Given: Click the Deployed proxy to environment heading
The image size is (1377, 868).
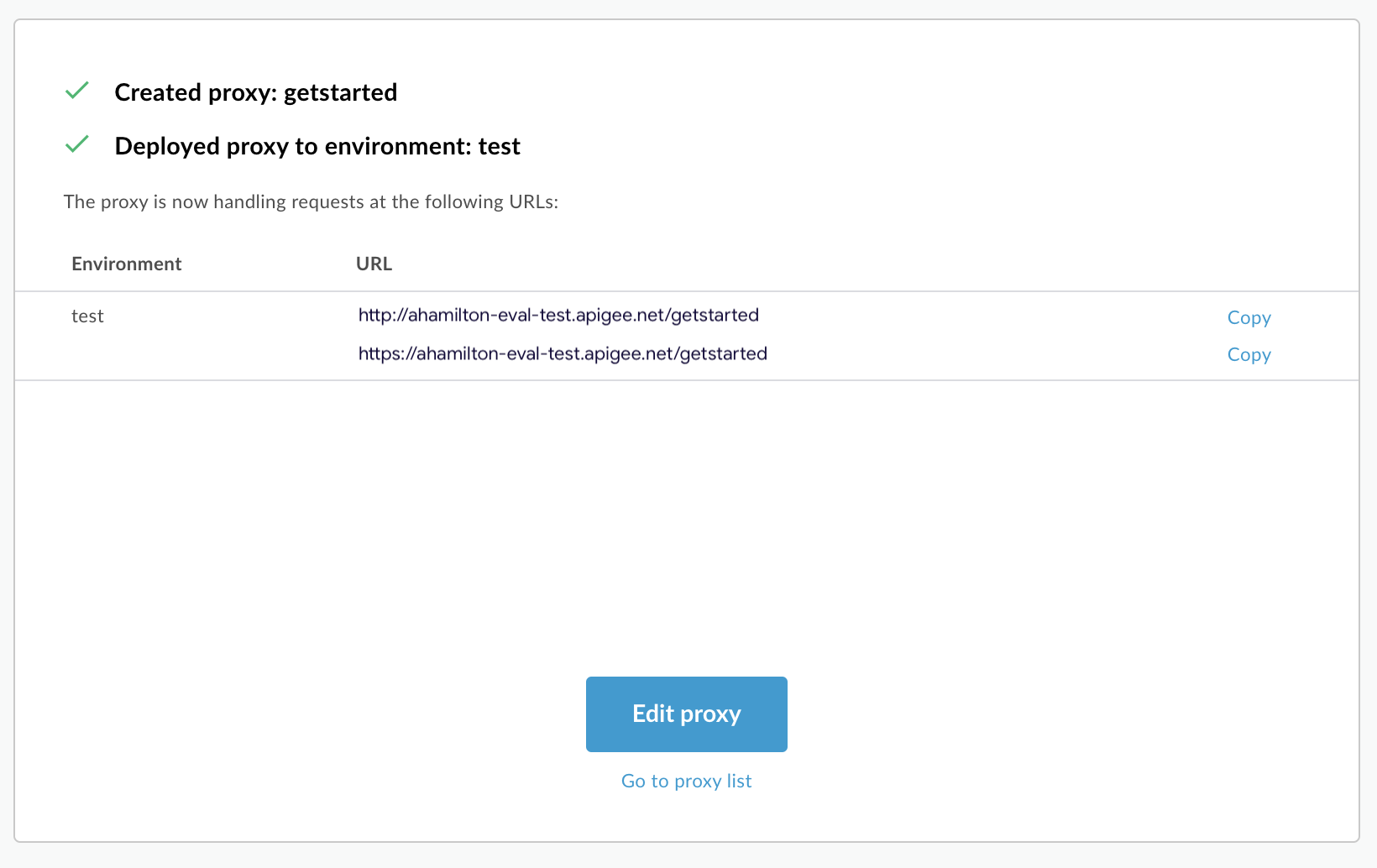Looking at the screenshot, I should pyautogui.click(x=317, y=146).
